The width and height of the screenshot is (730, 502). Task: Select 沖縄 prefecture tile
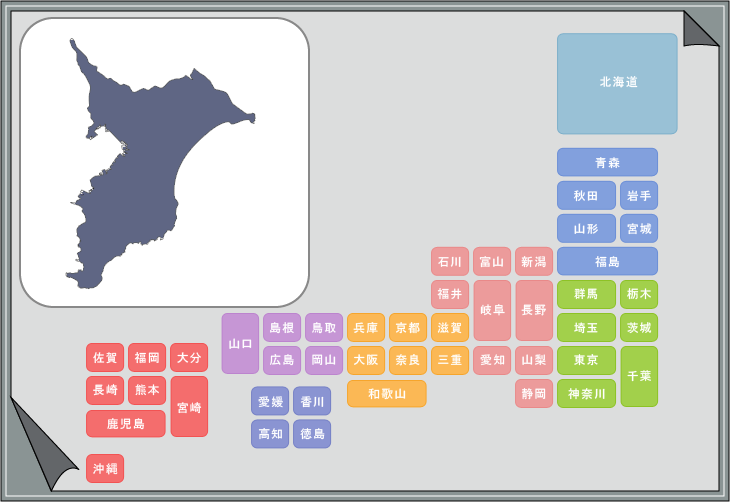(x=105, y=468)
